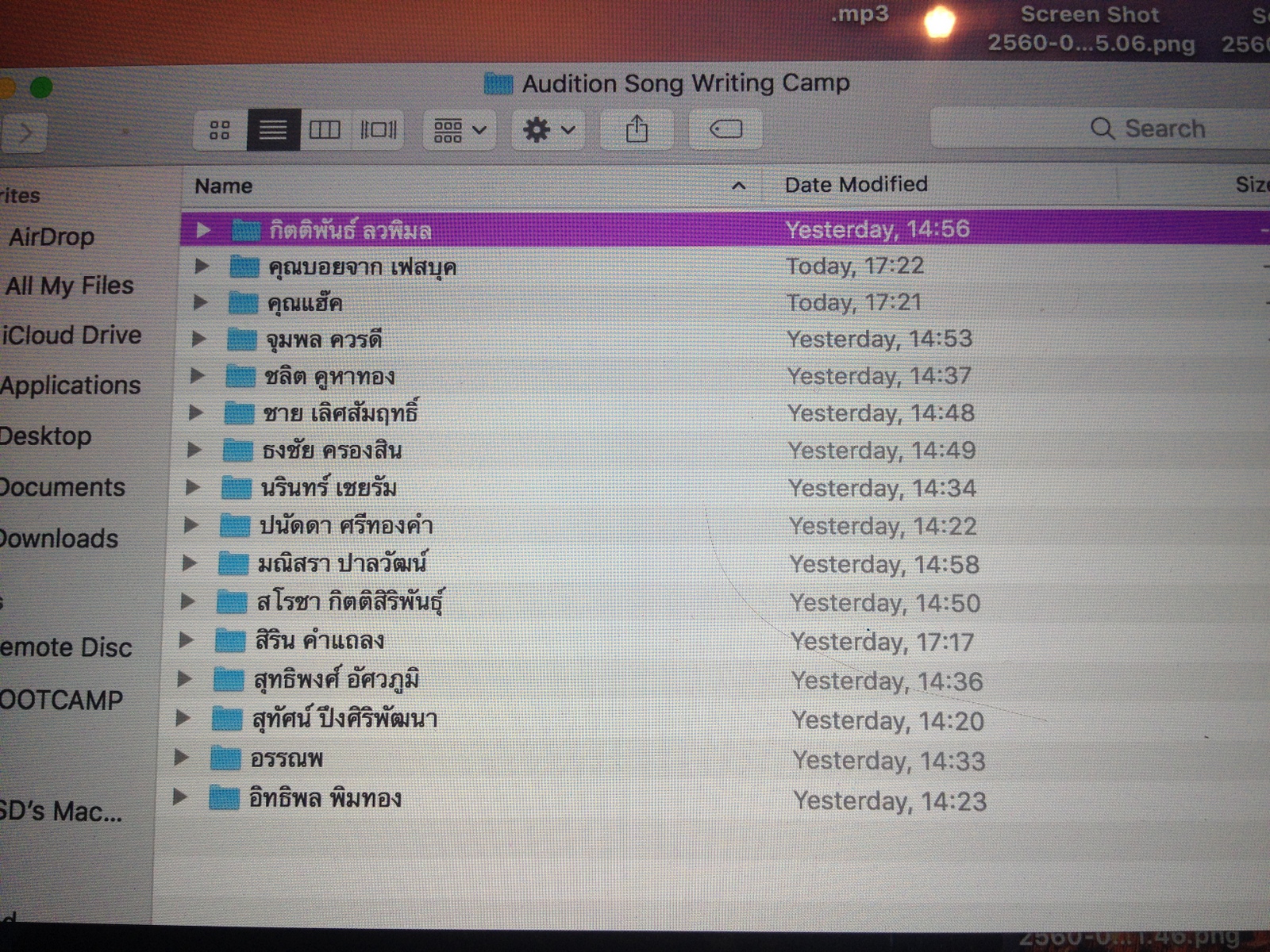Open the Arrange items dropdown
This screenshot has width=1270, height=952.
point(460,130)
